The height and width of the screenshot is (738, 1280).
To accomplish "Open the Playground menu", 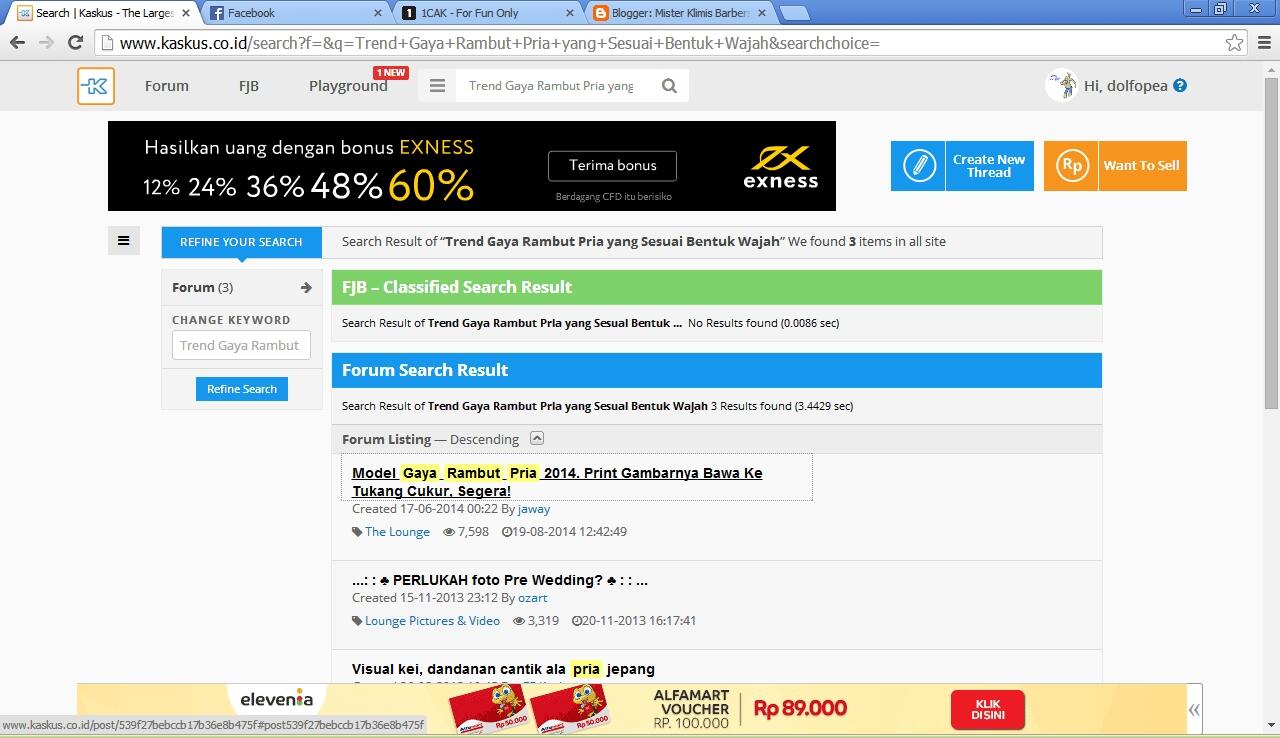I will click(348, 86).
